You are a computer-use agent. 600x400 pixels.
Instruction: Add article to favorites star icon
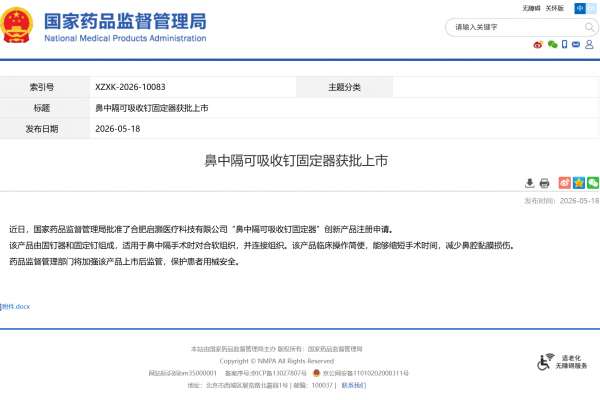tap(579, 183)
